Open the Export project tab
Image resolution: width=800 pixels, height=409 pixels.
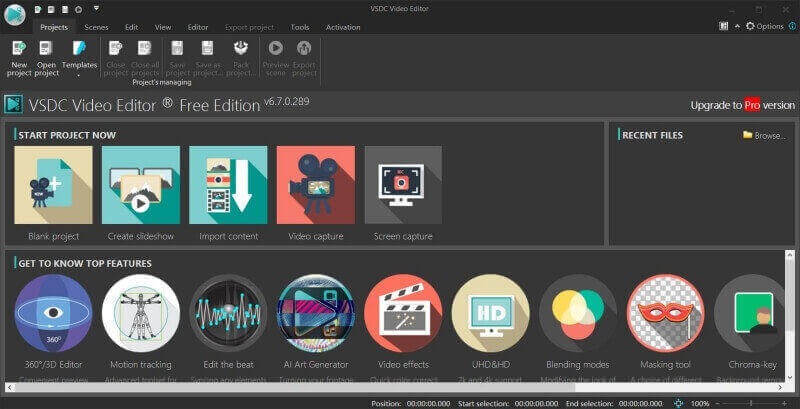(x=249, y=28)
